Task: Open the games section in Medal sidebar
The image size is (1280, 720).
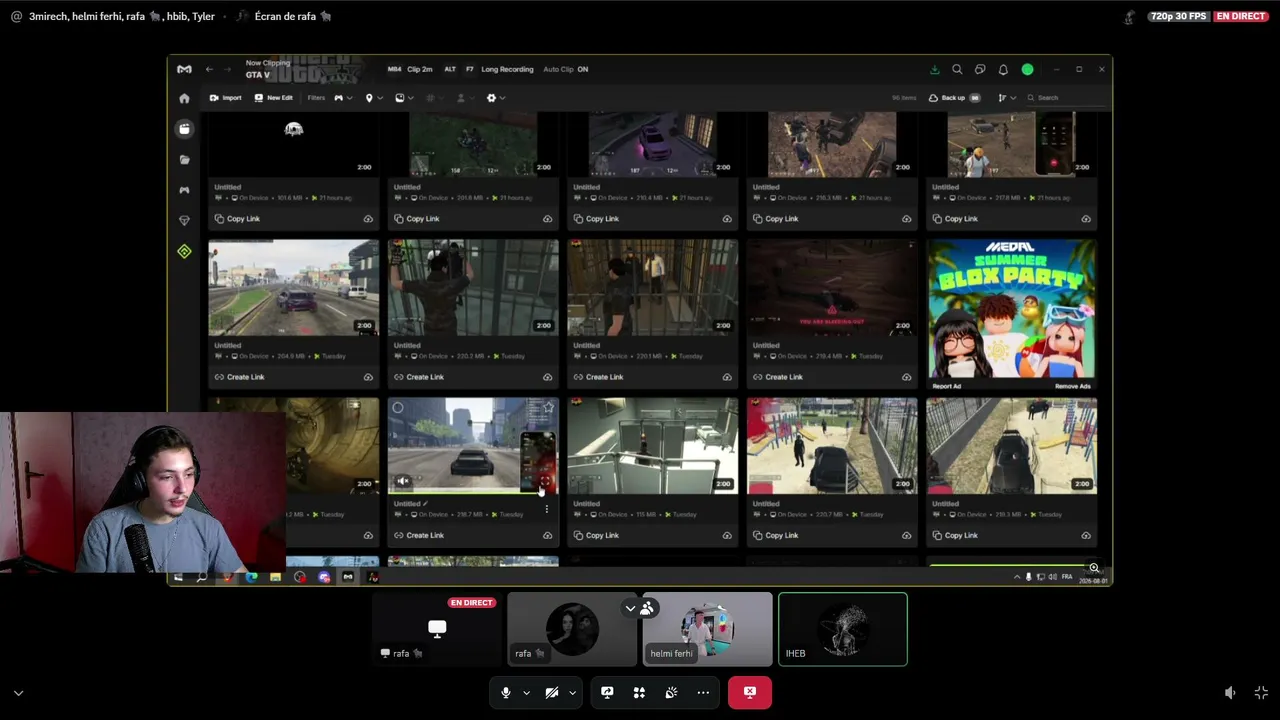Action: [x=184, y=190]
